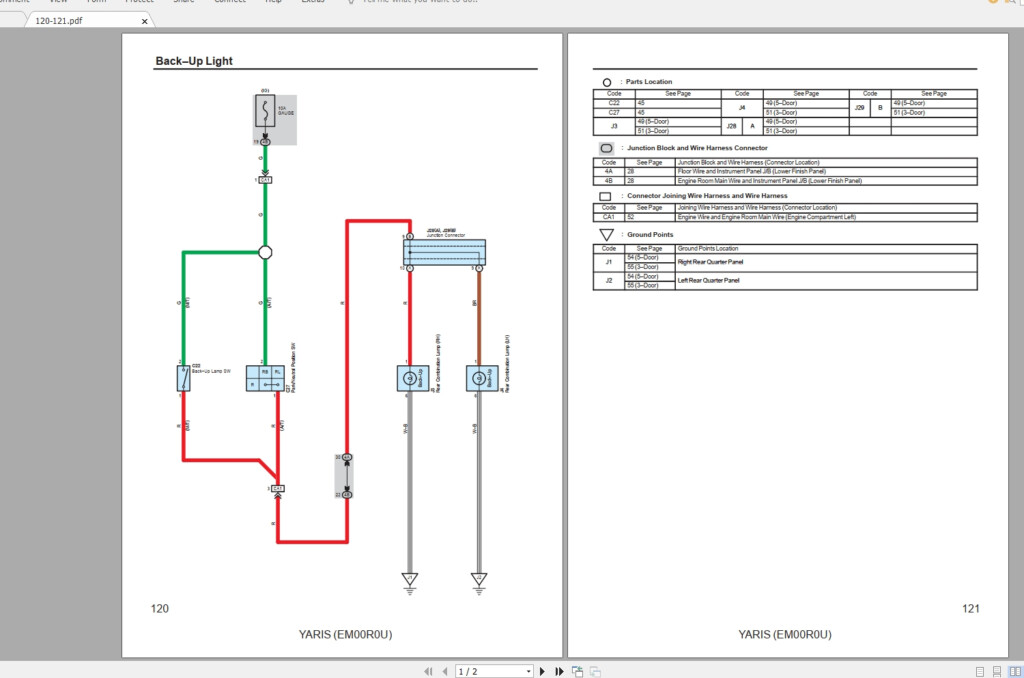Jump to the last page with the double-right arrow
The image size is (1024, 678).
pyautogui.click(x=559, y=671)
